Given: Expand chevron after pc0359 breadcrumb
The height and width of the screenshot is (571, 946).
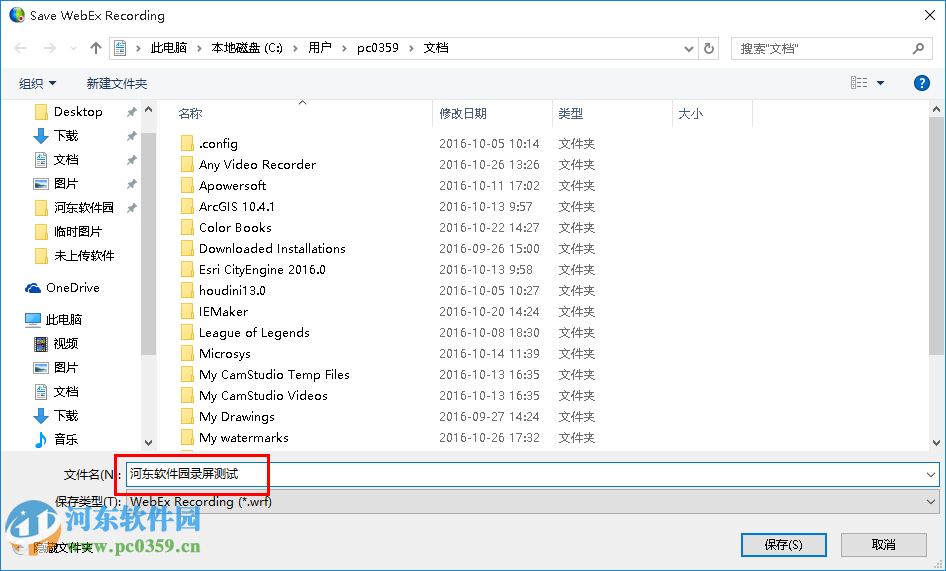Looking at the screenshot, I should pyautogui.click(x=411, y=48).
